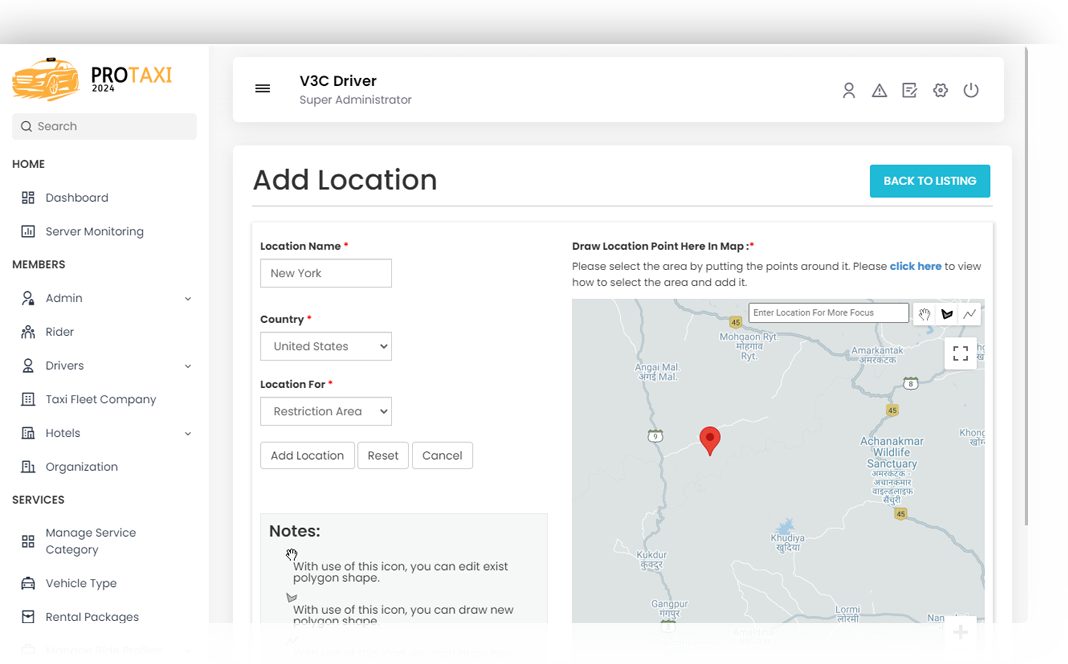1068x664 pixels.
Task: Expand the Admin menu chevron
Action: (188, 299)
